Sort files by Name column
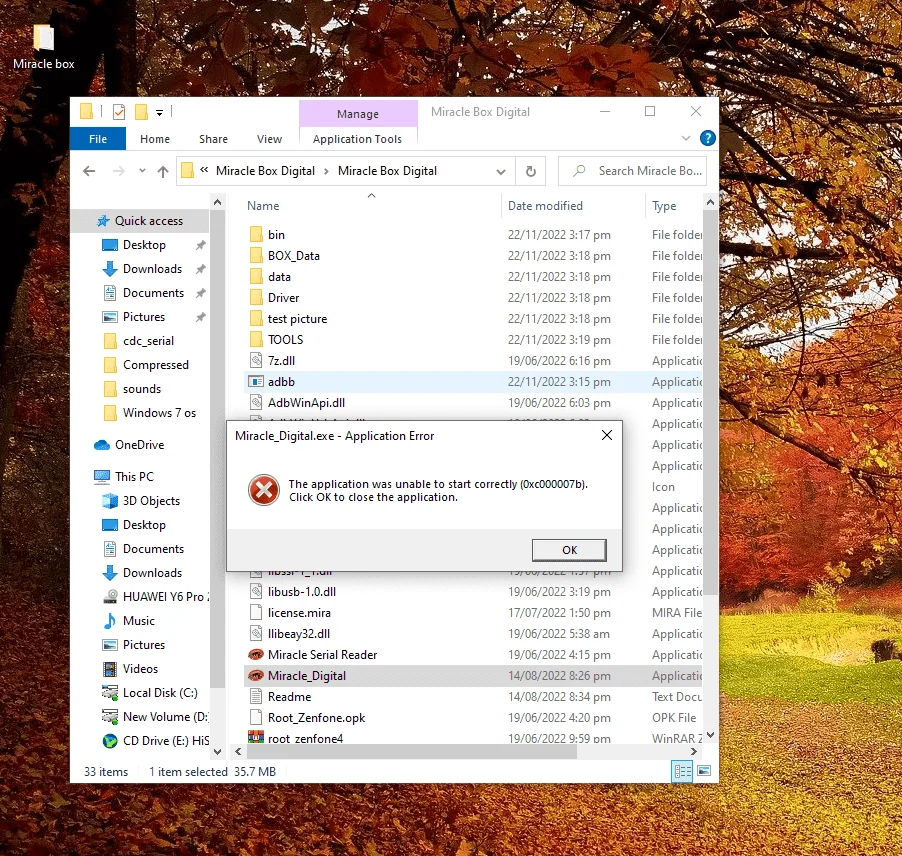902x856 pixels. click(263, 206)
